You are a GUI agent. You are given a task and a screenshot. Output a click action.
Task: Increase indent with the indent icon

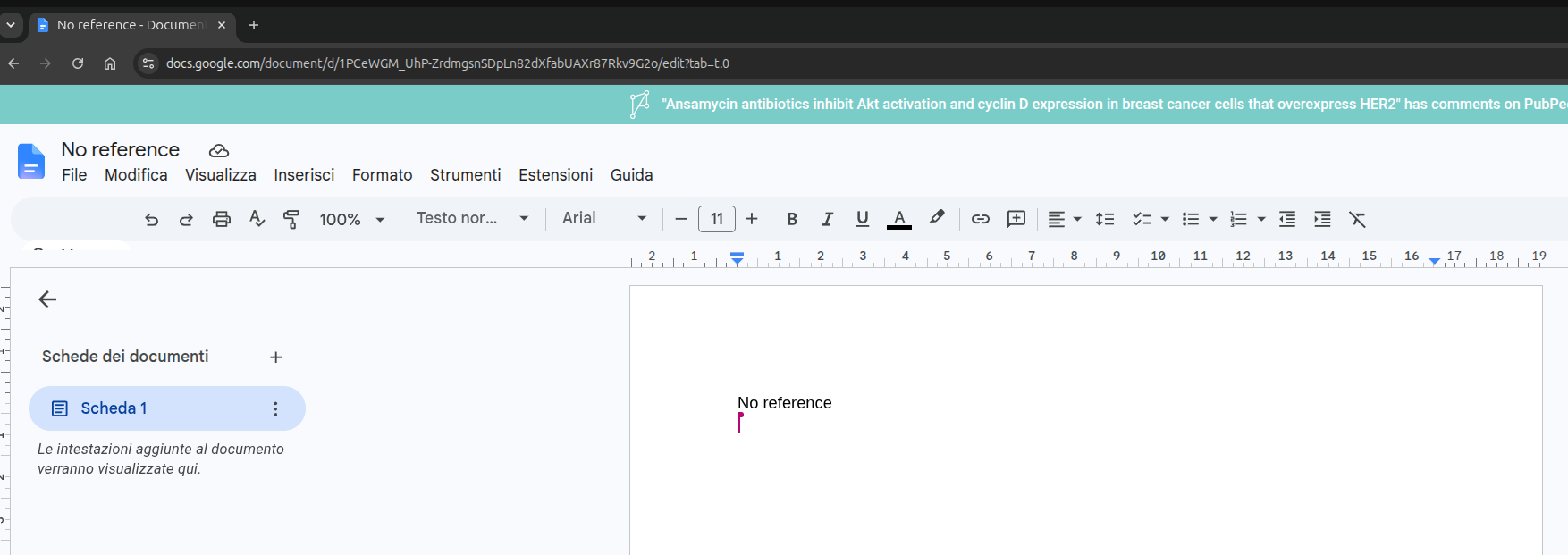[x=1322, y=219]
